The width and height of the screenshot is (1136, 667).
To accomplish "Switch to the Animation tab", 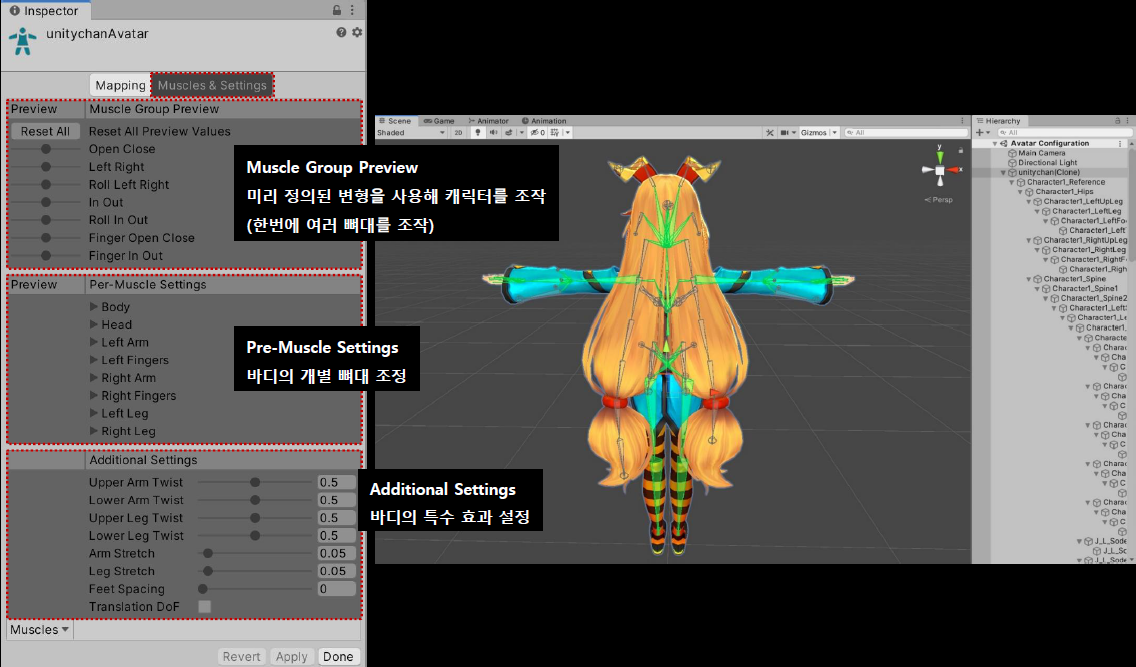I will (544, 121).
